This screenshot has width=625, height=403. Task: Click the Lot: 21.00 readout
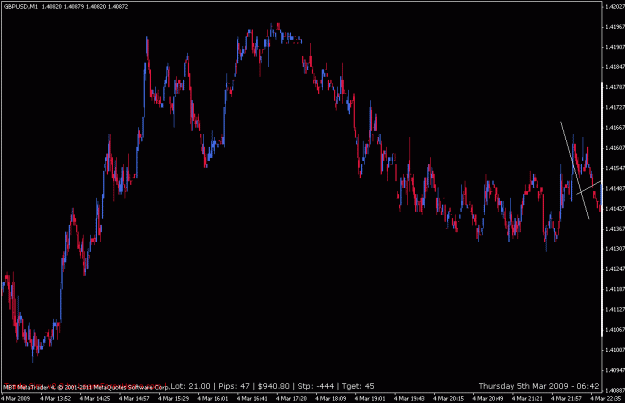coord(190,386)
